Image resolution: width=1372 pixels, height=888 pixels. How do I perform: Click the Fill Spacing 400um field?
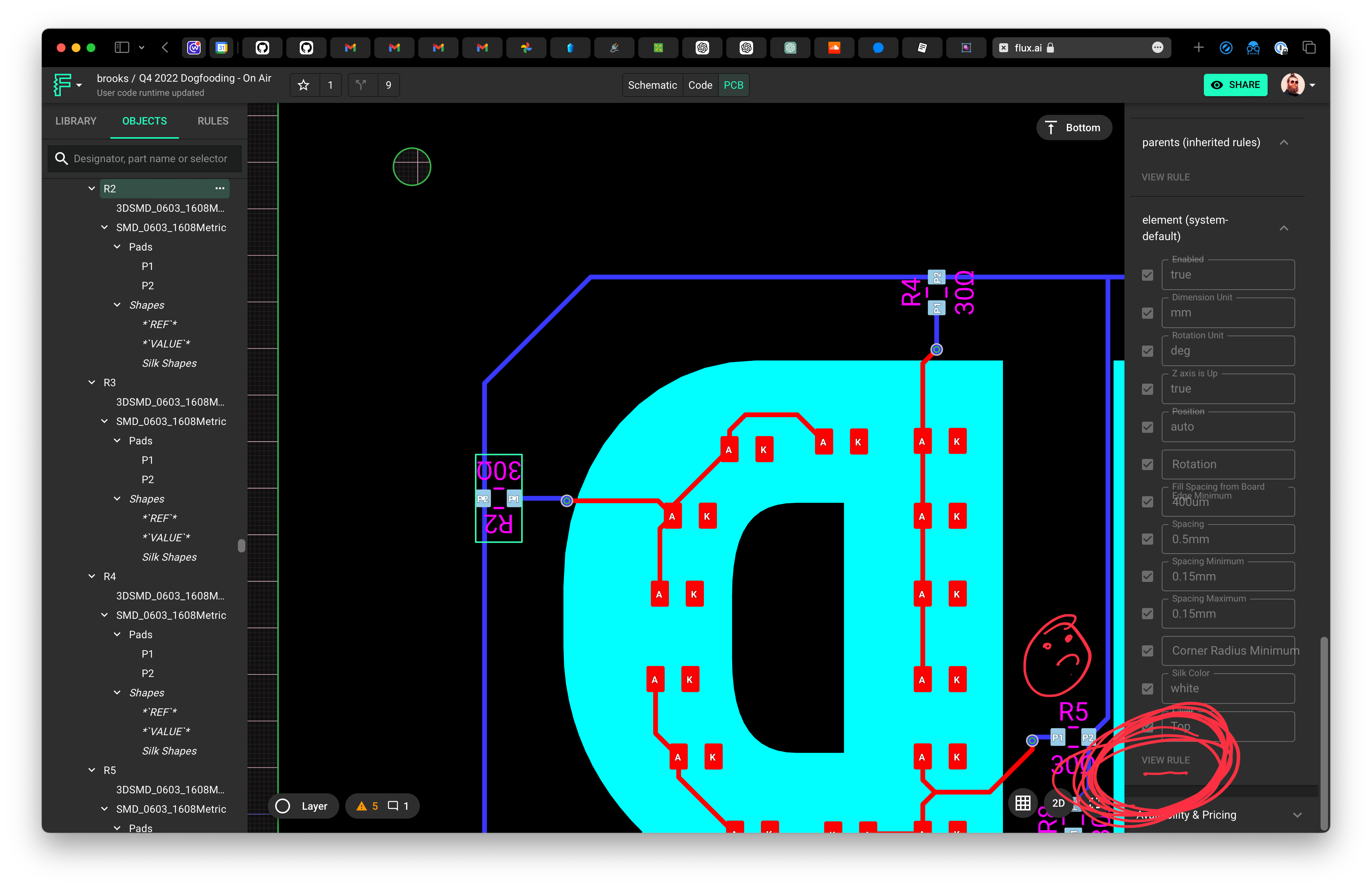coord(1227,502)
